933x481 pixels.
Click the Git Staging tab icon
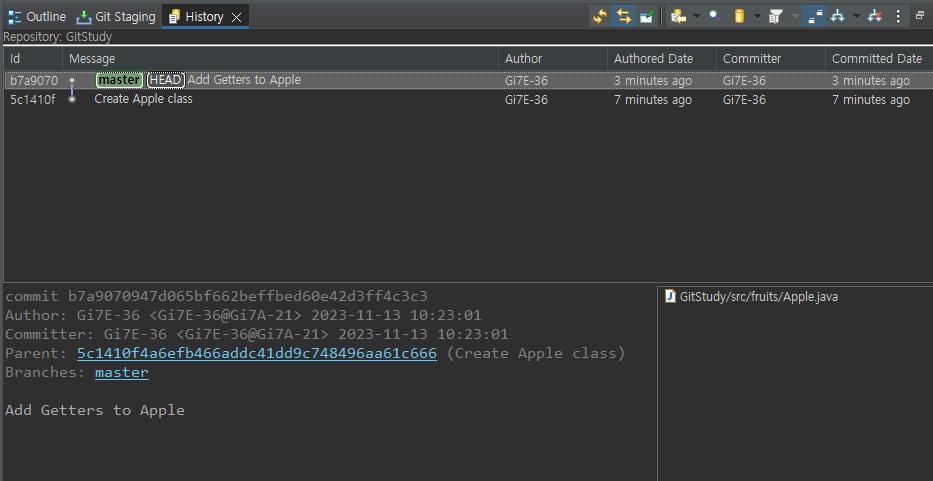(84, 17)
